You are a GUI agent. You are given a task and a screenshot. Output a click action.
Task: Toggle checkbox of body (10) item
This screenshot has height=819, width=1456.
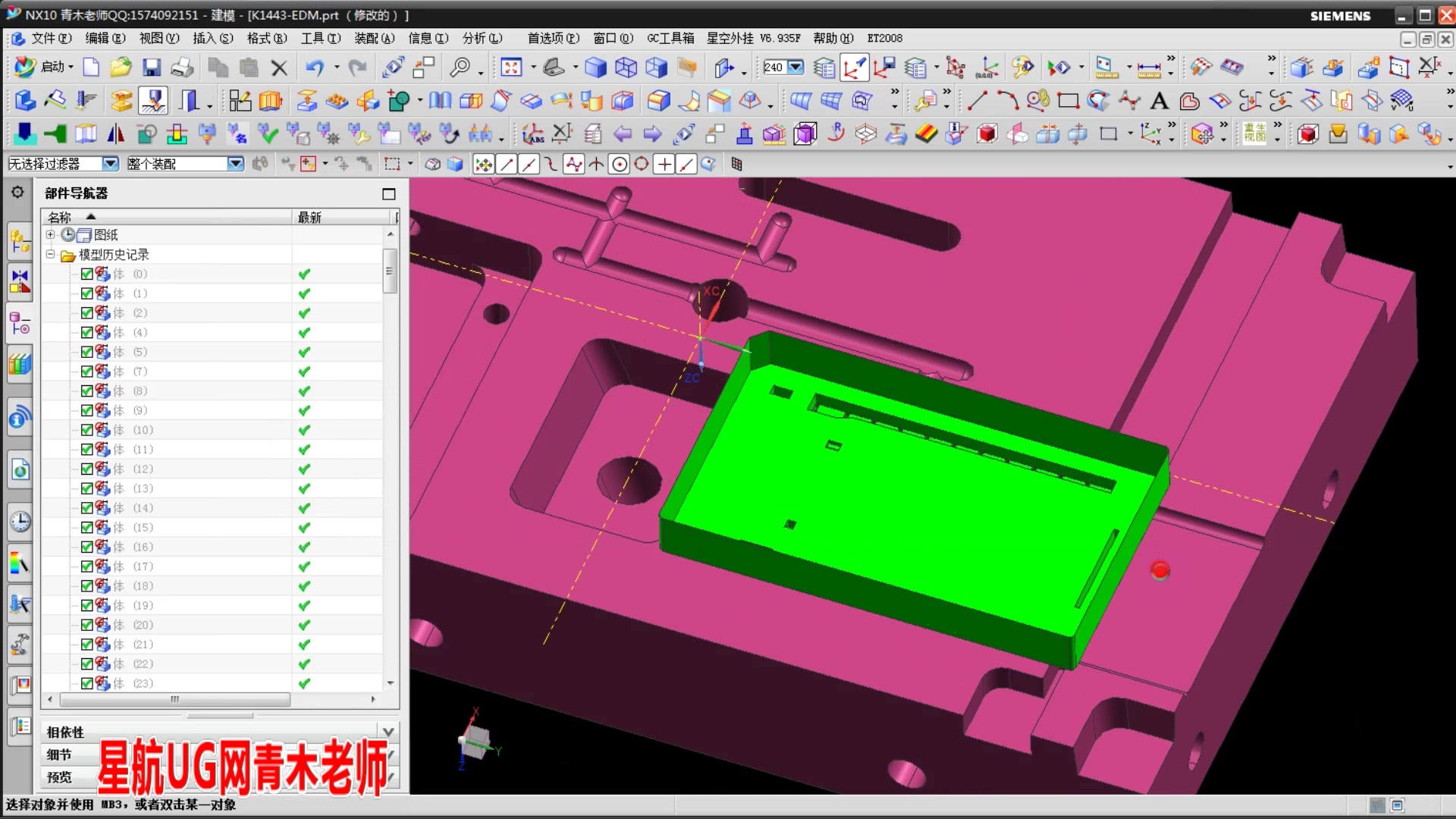[86, 430]
